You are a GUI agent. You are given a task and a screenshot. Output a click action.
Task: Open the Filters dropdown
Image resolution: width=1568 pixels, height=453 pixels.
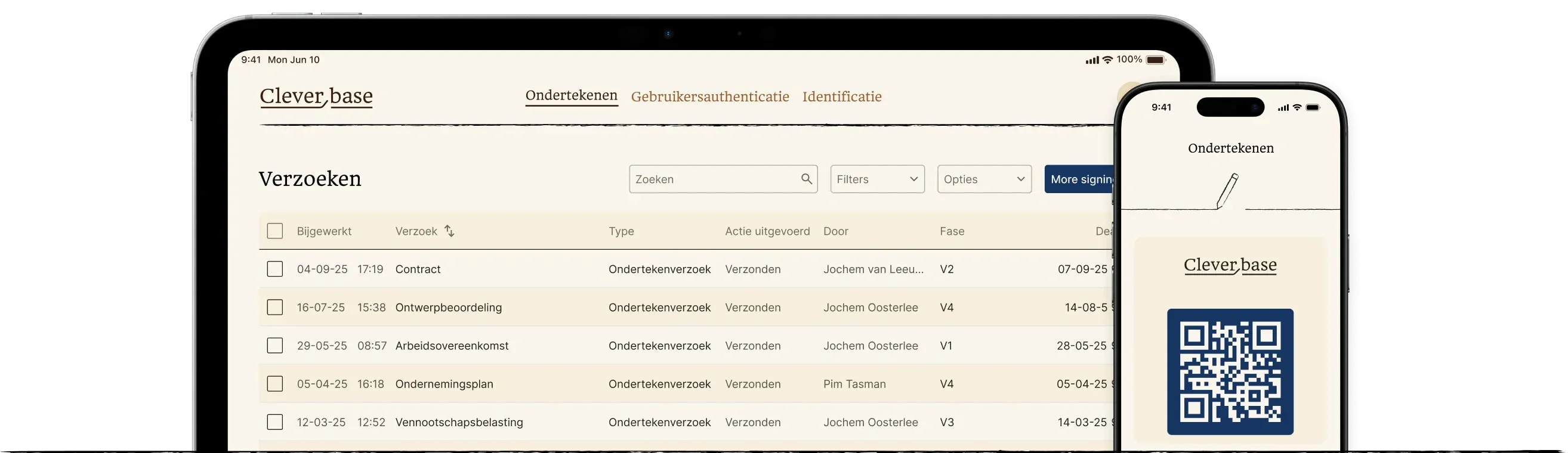tap(876, 179)
